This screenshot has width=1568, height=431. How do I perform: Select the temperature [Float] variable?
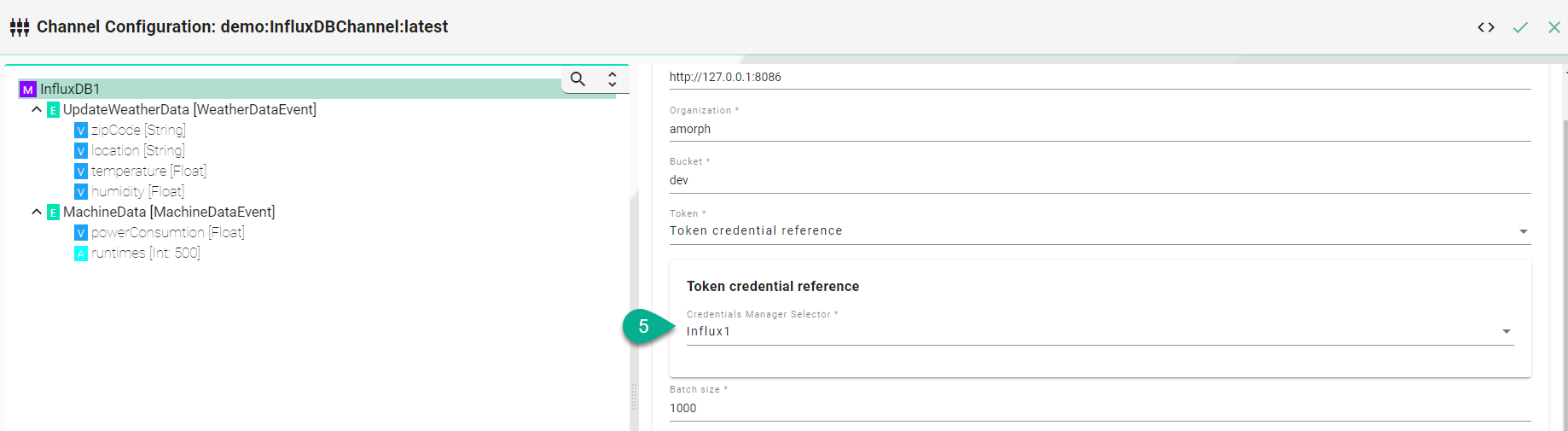pyautogui.click(x=148, y=171)
